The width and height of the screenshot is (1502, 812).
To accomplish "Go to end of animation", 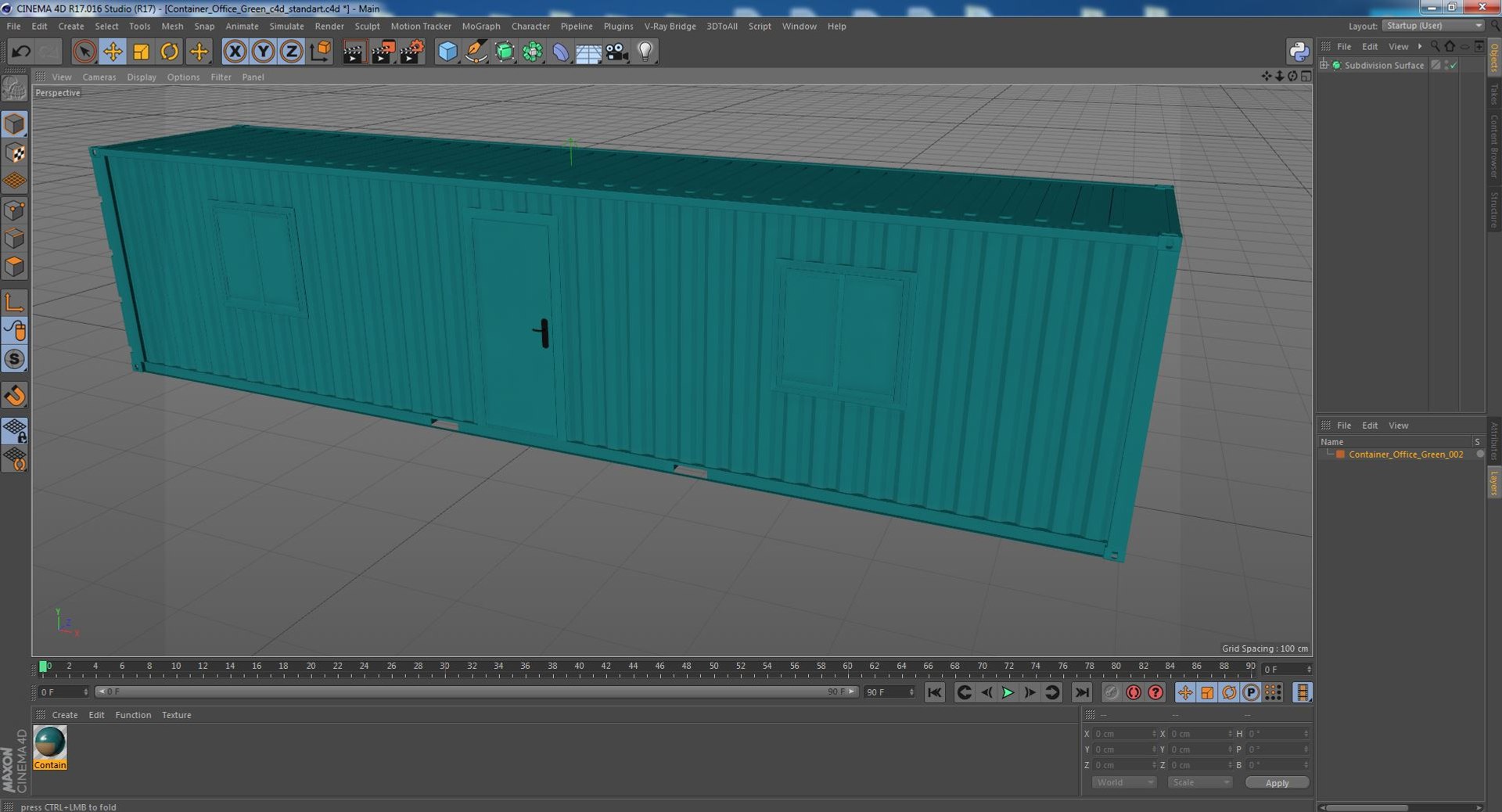I will pos(1081,692).
